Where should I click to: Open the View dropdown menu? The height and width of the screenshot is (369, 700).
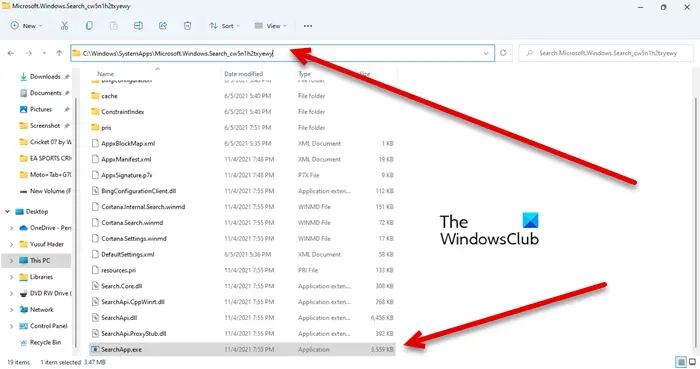(271, 26)
